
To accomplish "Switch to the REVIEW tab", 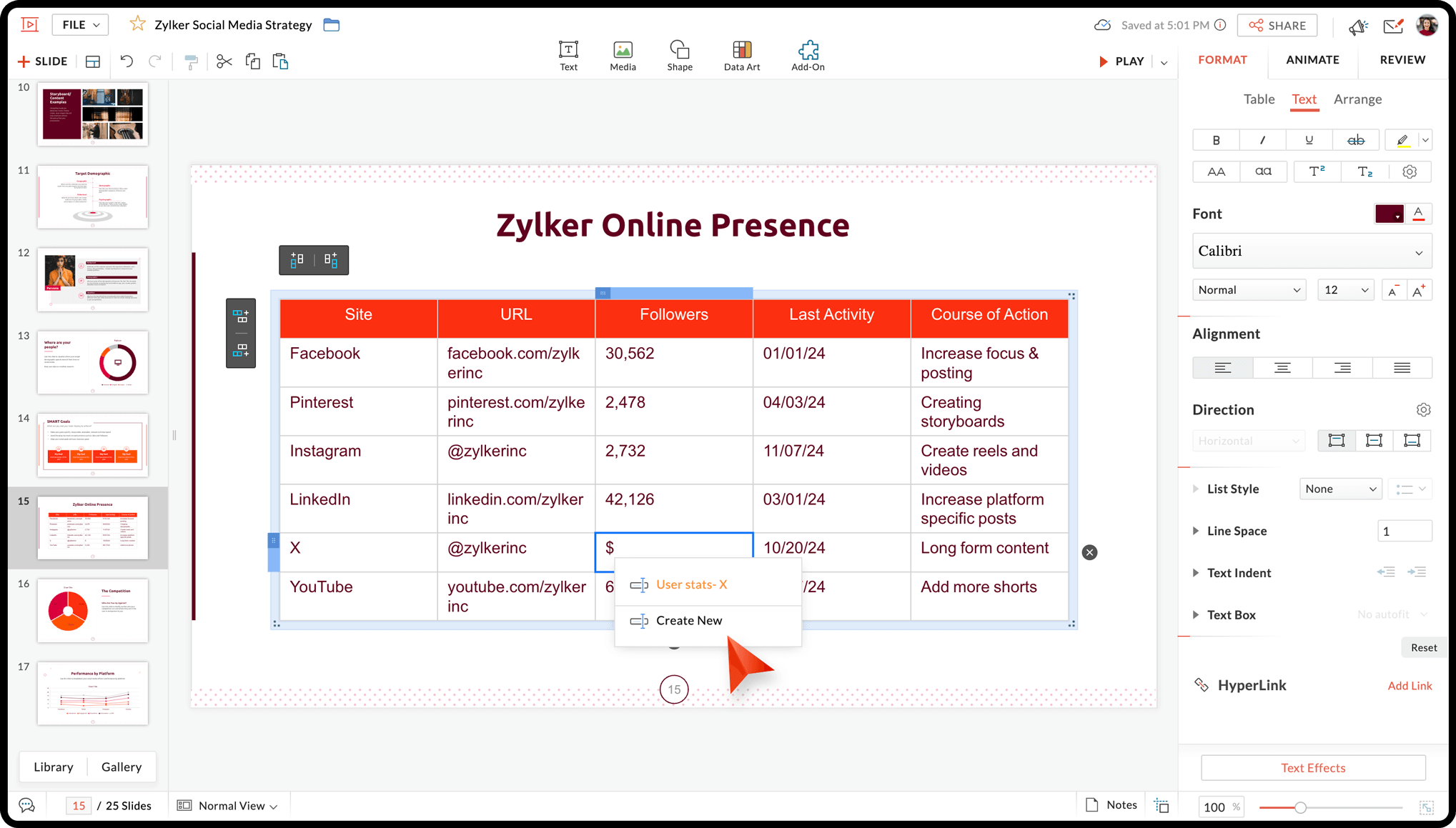I will pos(1402,60).
